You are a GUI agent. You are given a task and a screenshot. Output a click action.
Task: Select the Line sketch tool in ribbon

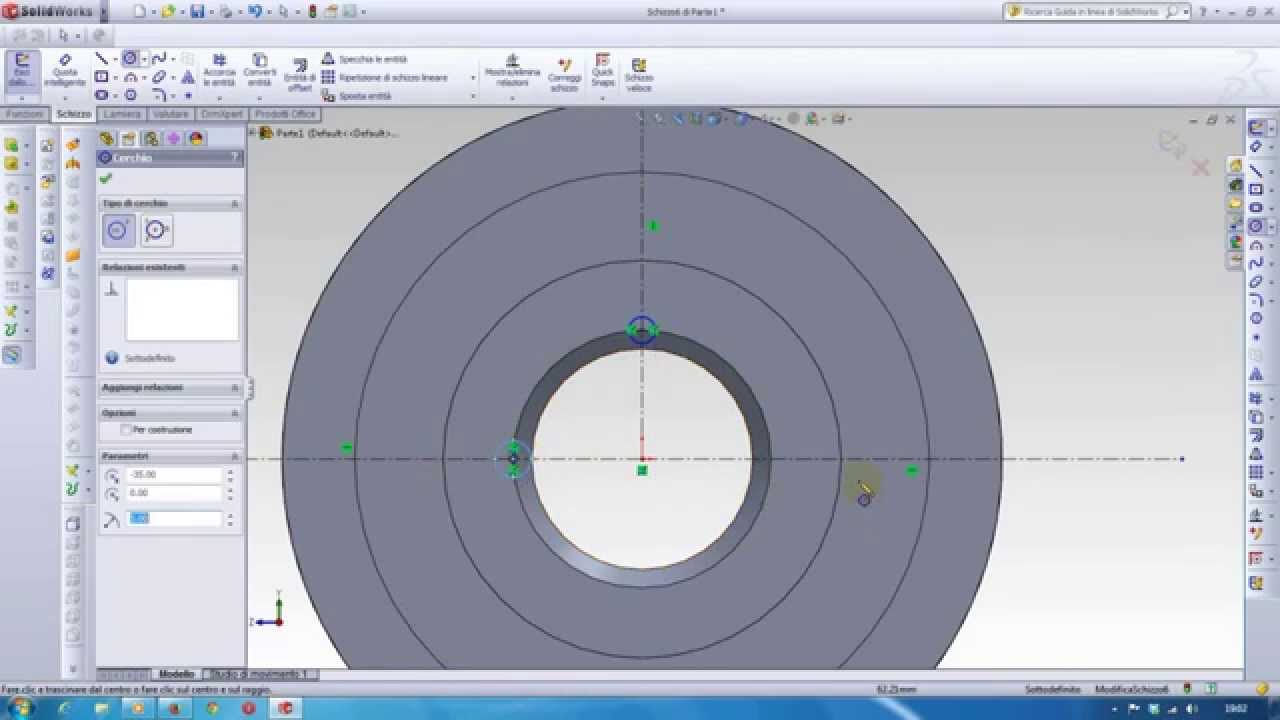click(101, 59)
